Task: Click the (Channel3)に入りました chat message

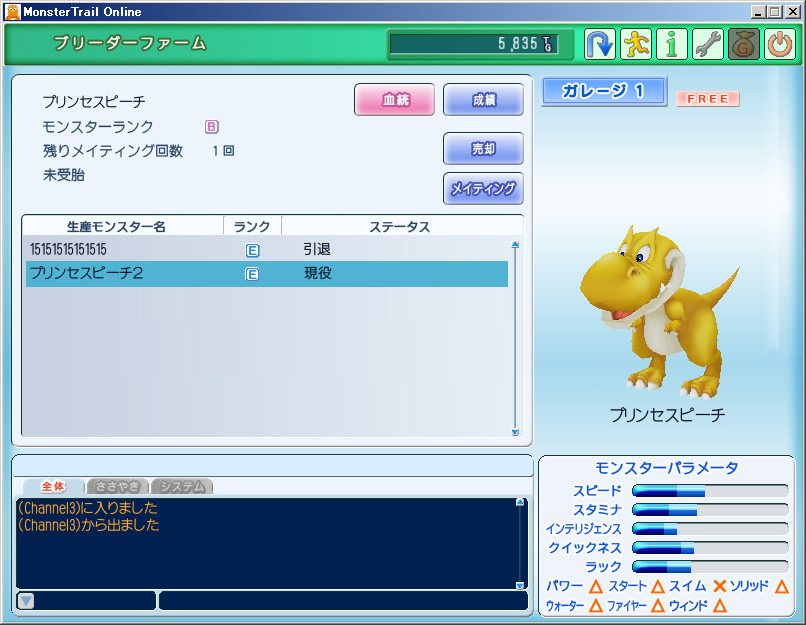Action: 87,508
